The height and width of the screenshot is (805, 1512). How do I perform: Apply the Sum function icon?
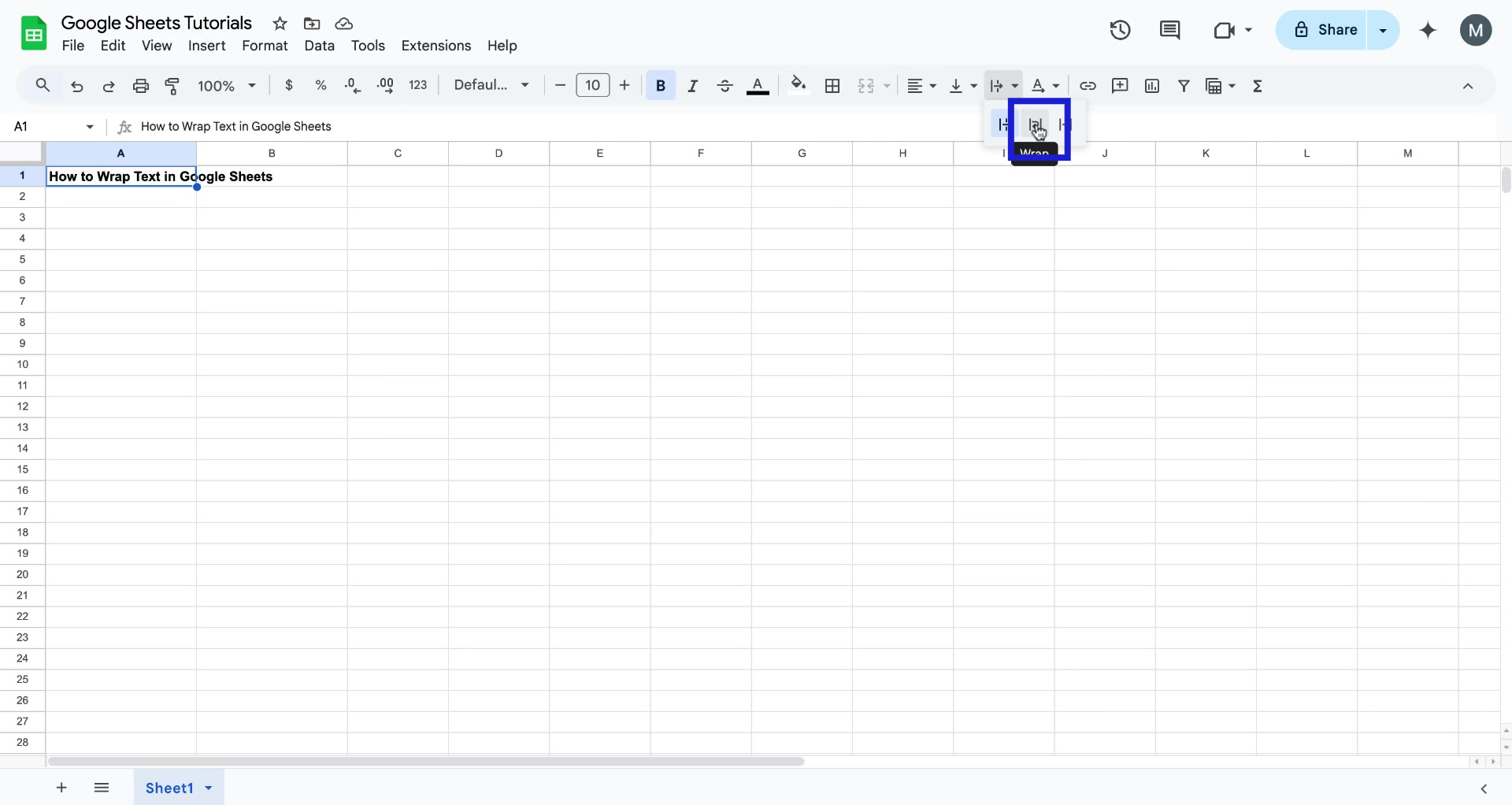coord(1258,85)
